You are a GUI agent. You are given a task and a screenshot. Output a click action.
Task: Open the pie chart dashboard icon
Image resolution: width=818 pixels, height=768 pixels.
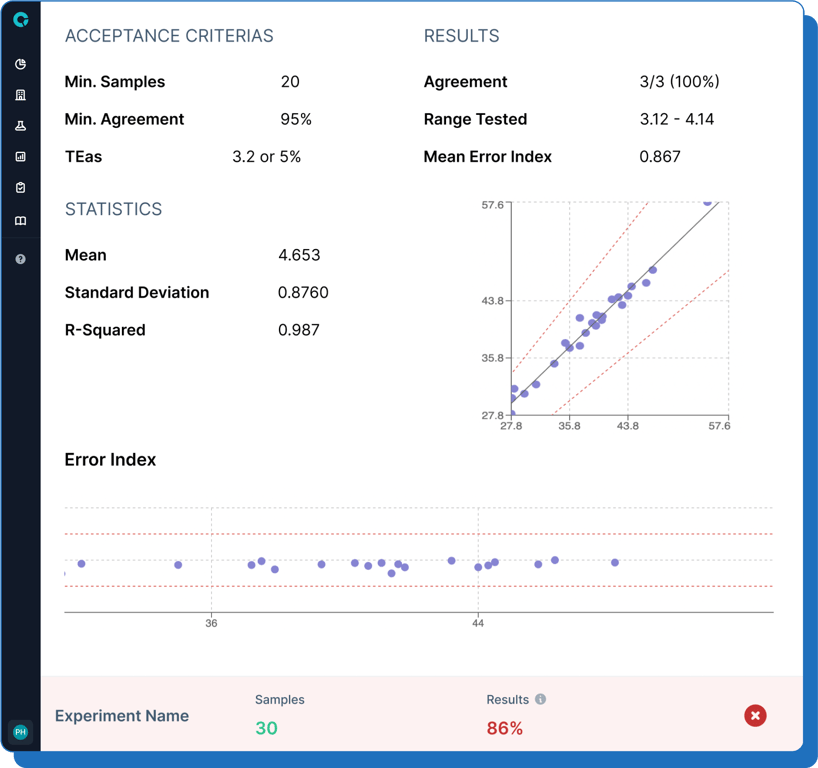pos(20,64)
